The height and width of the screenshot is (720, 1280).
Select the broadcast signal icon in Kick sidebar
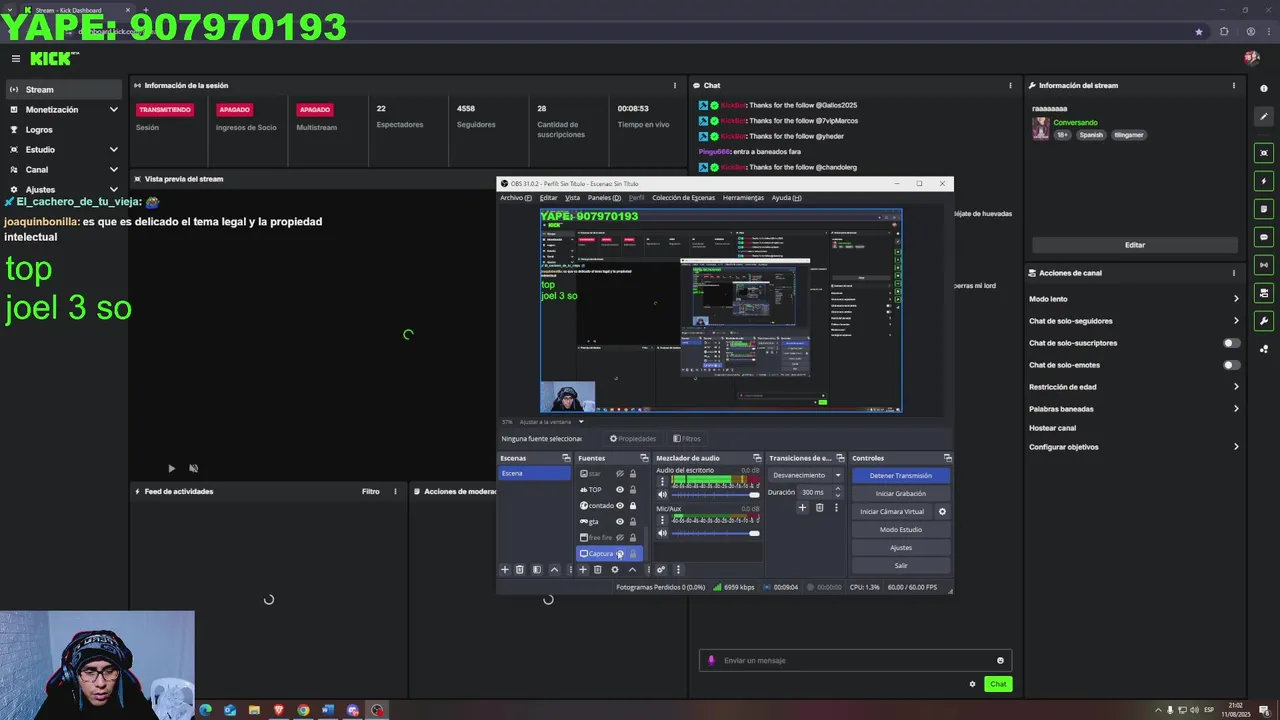click(1264, 265)
